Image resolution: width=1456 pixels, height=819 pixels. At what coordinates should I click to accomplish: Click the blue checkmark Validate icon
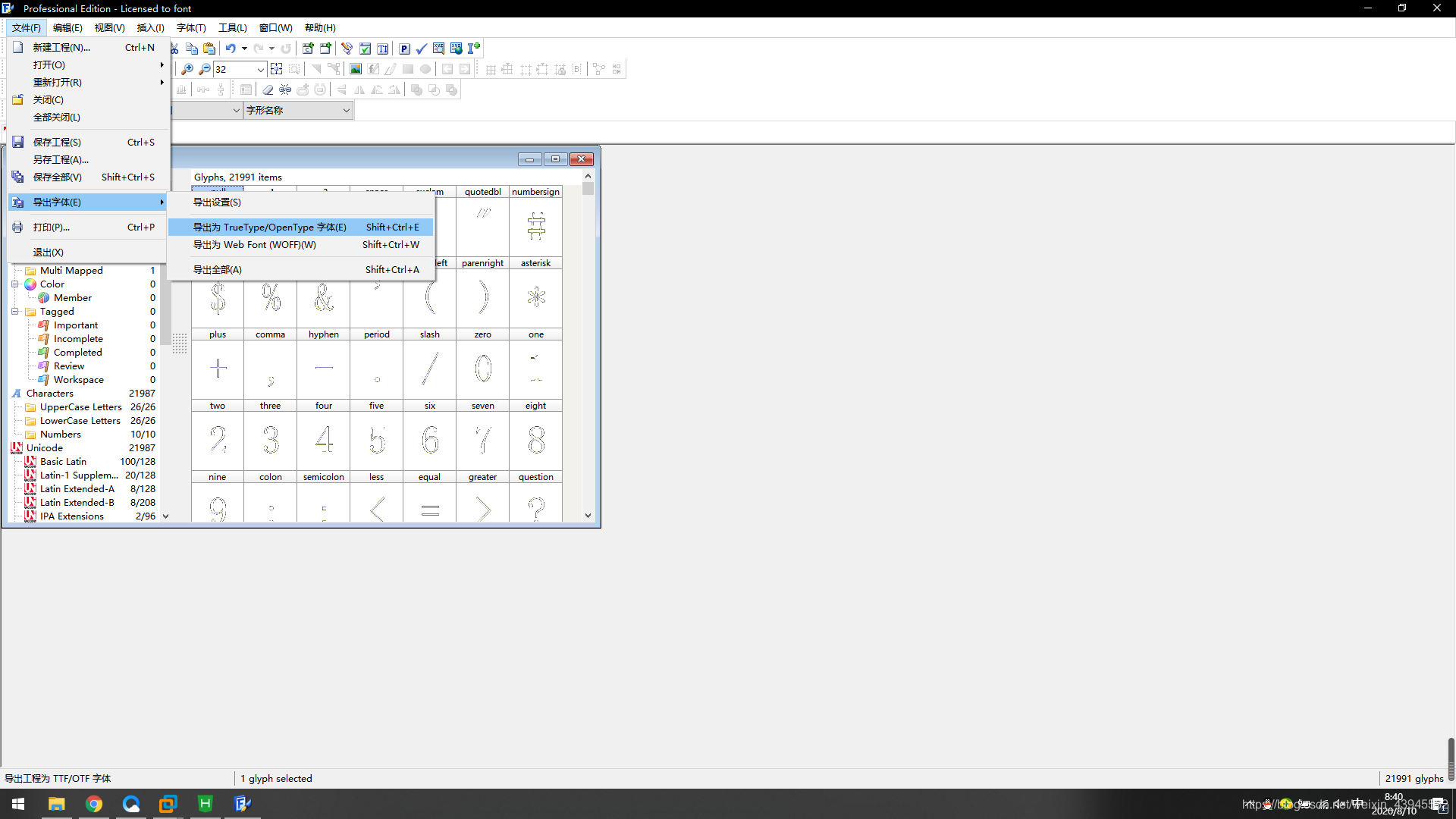(422, 49)
